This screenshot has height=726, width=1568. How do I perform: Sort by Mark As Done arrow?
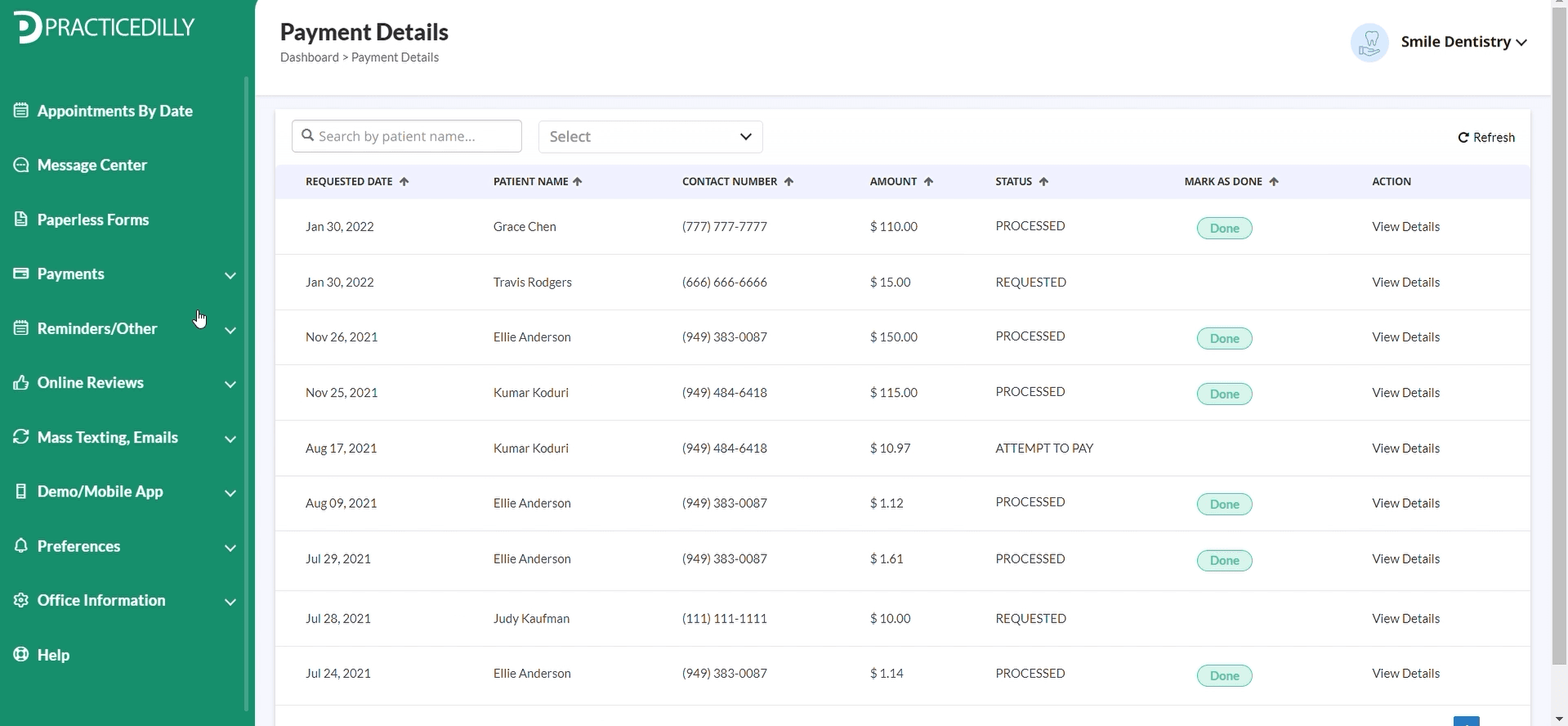[1274, 181]
